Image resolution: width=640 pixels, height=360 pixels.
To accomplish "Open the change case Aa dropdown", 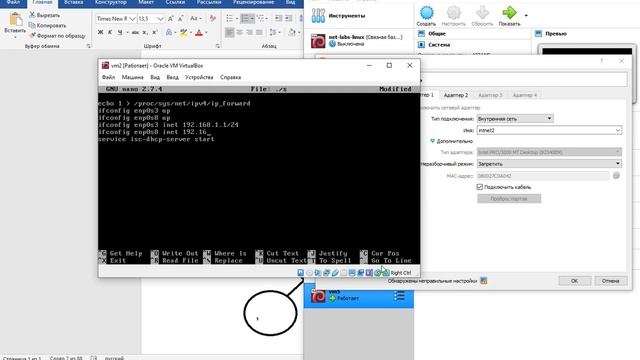I will [196, 19].
